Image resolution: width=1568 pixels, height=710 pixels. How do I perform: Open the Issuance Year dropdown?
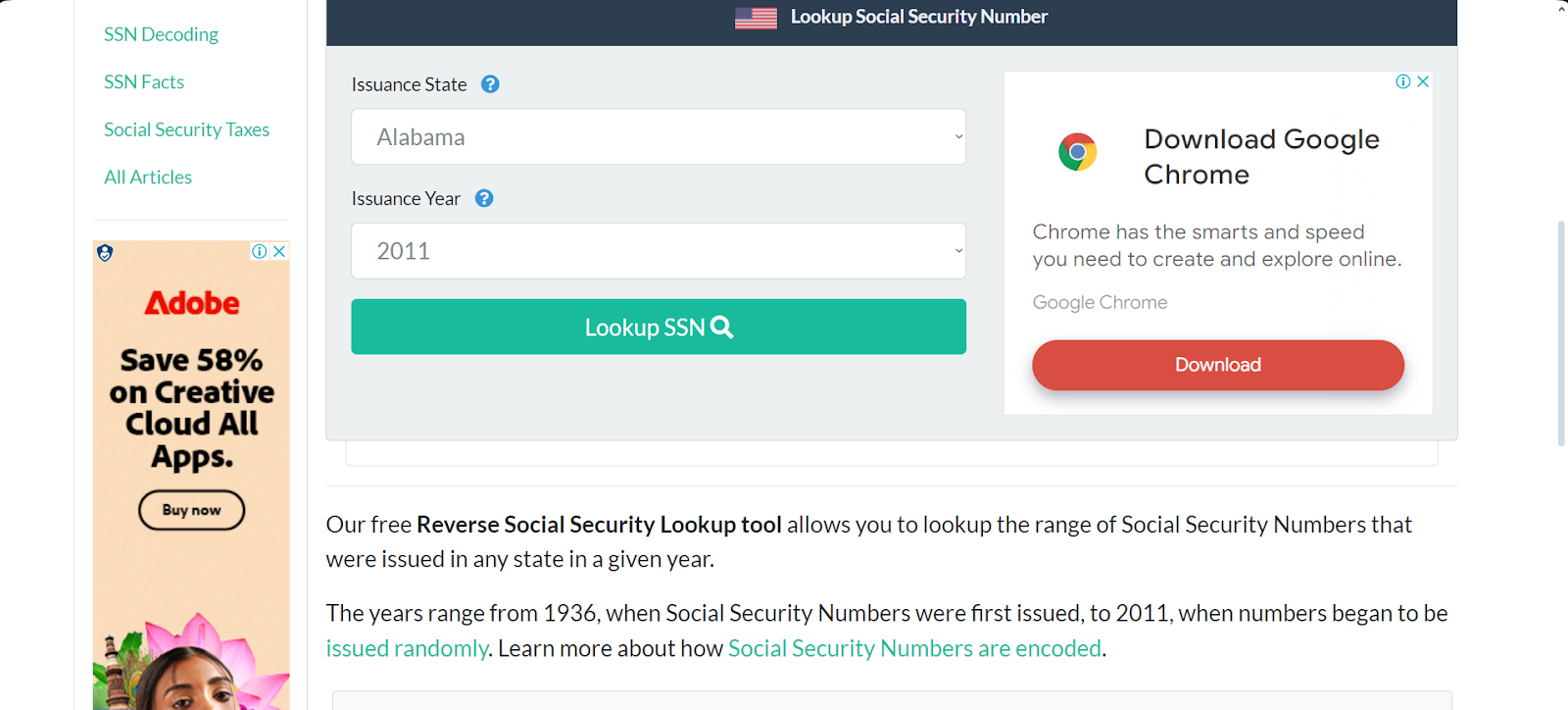point(659,251)
